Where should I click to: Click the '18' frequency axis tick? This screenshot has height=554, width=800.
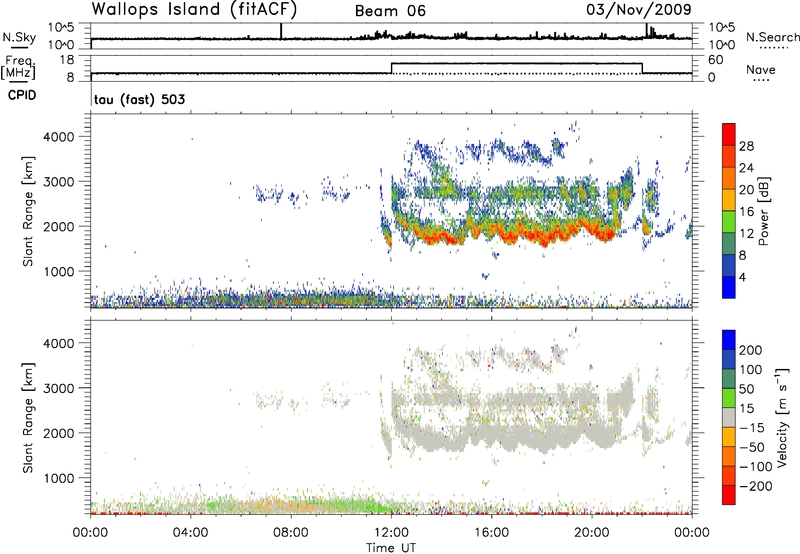point(67,60)
